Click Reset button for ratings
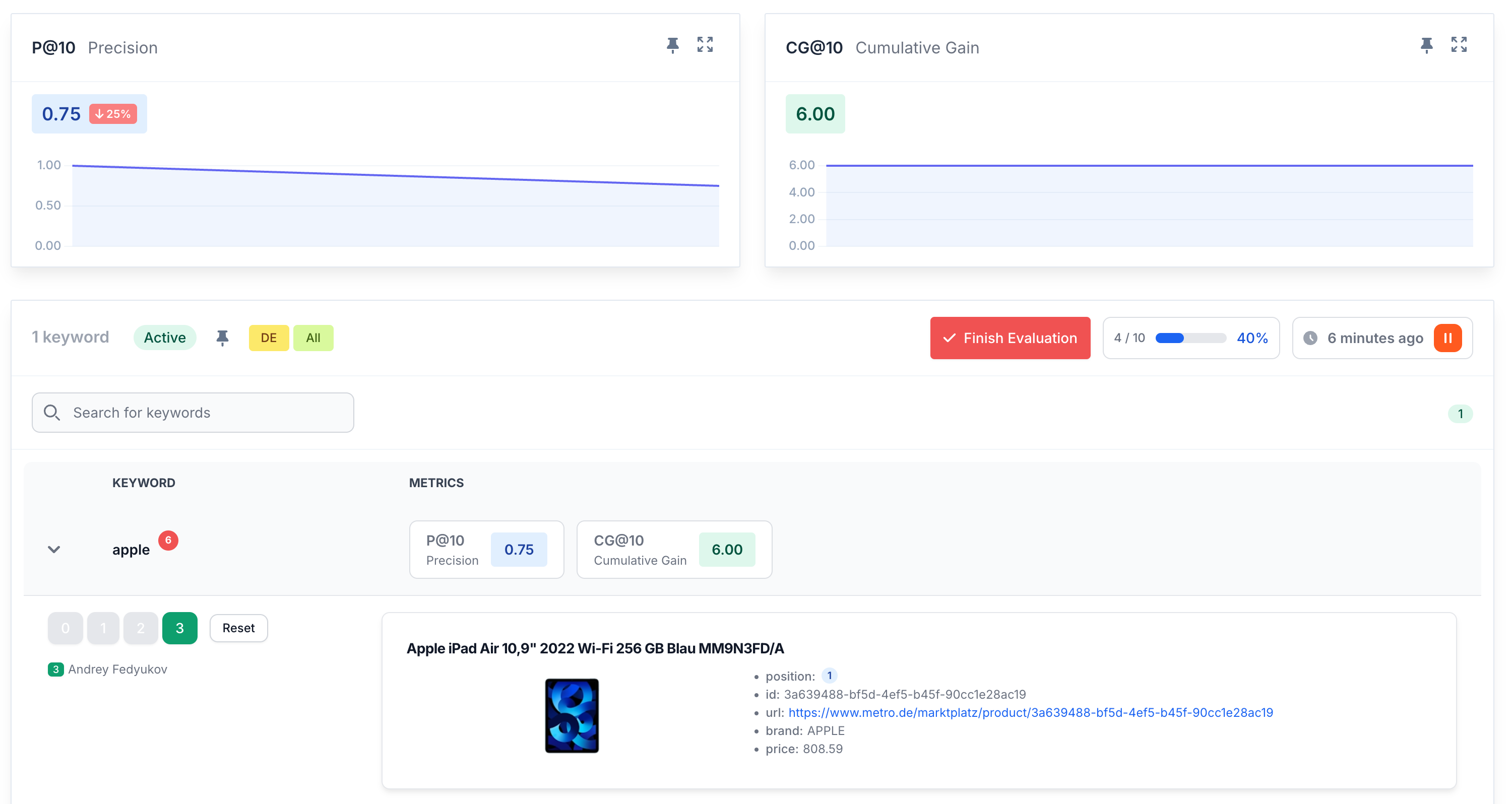This screenshot has height=804, width=1512. click(238, 627)
